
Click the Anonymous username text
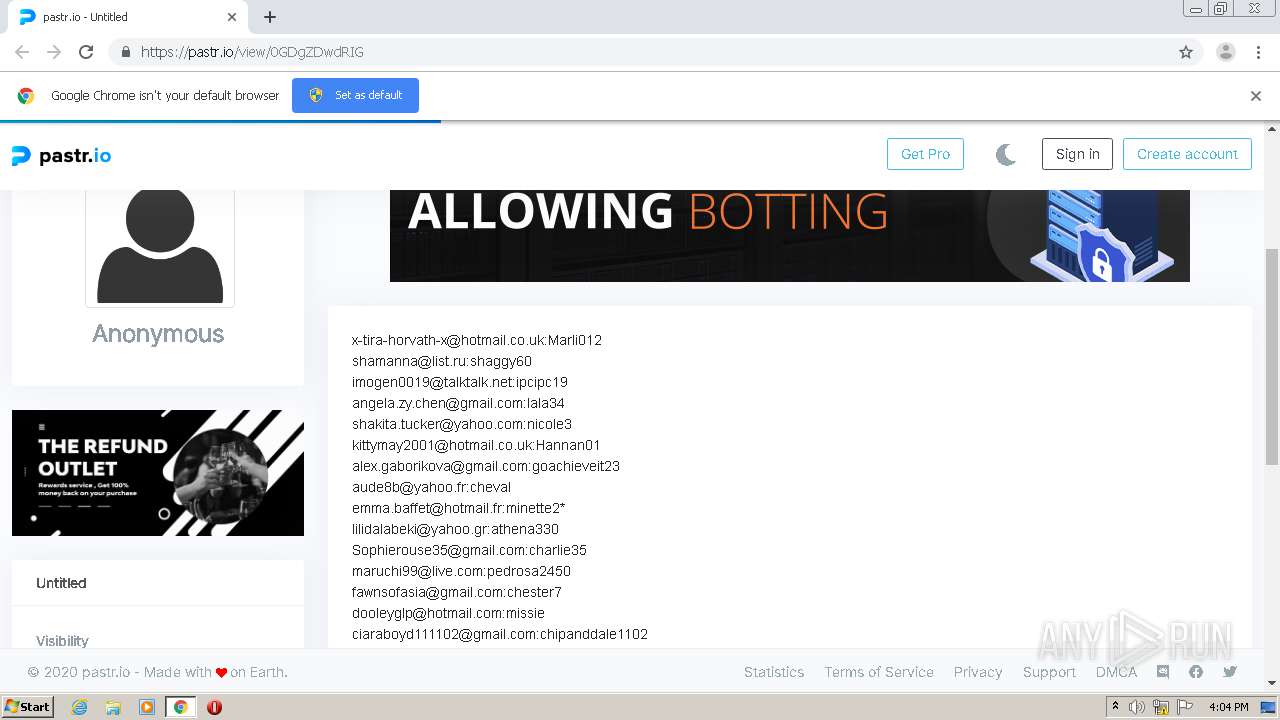158,334
